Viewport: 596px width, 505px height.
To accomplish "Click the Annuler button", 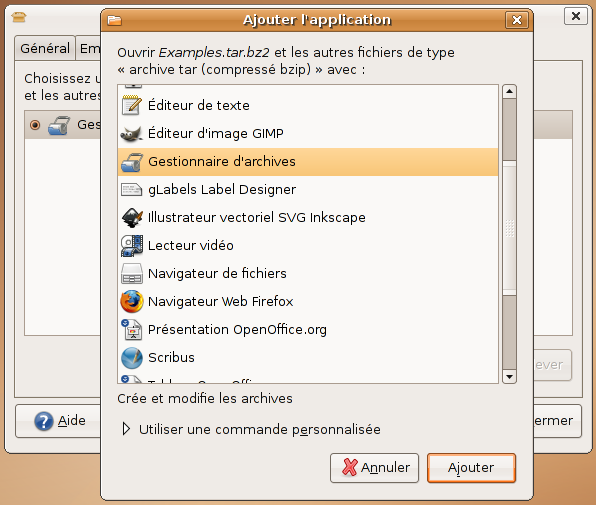I will [374, 468].
